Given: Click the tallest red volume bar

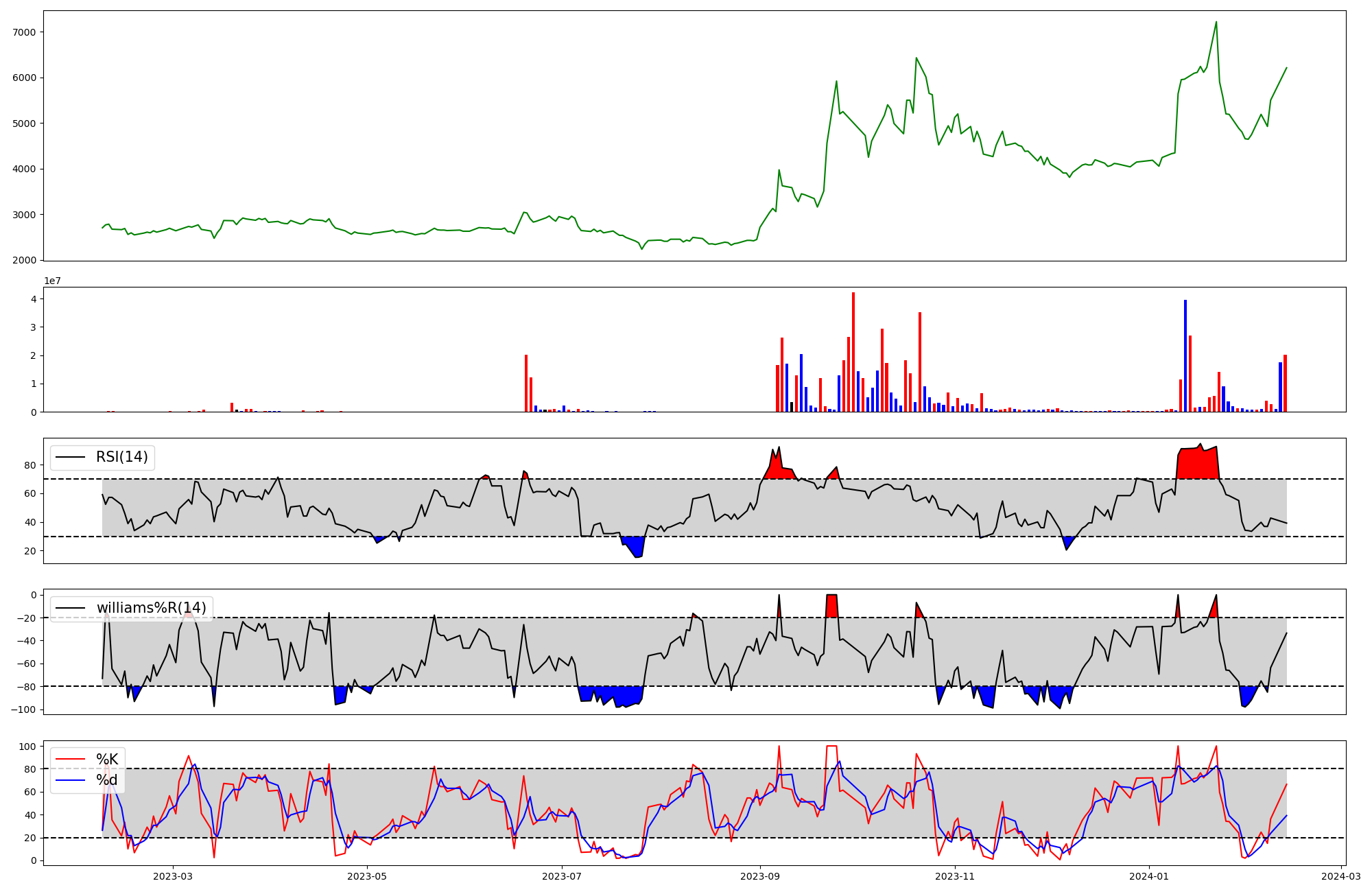Looking at the screenshot, I should coord(853,353).
